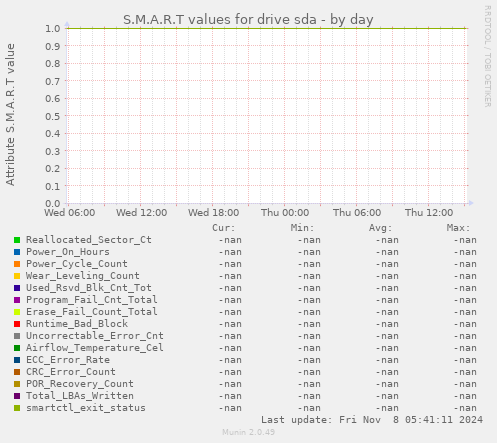Click the Cur -nan value for Total_LBAs_Written
The width and height of the screenshot is (497, 443).
(x=230, y=396)
